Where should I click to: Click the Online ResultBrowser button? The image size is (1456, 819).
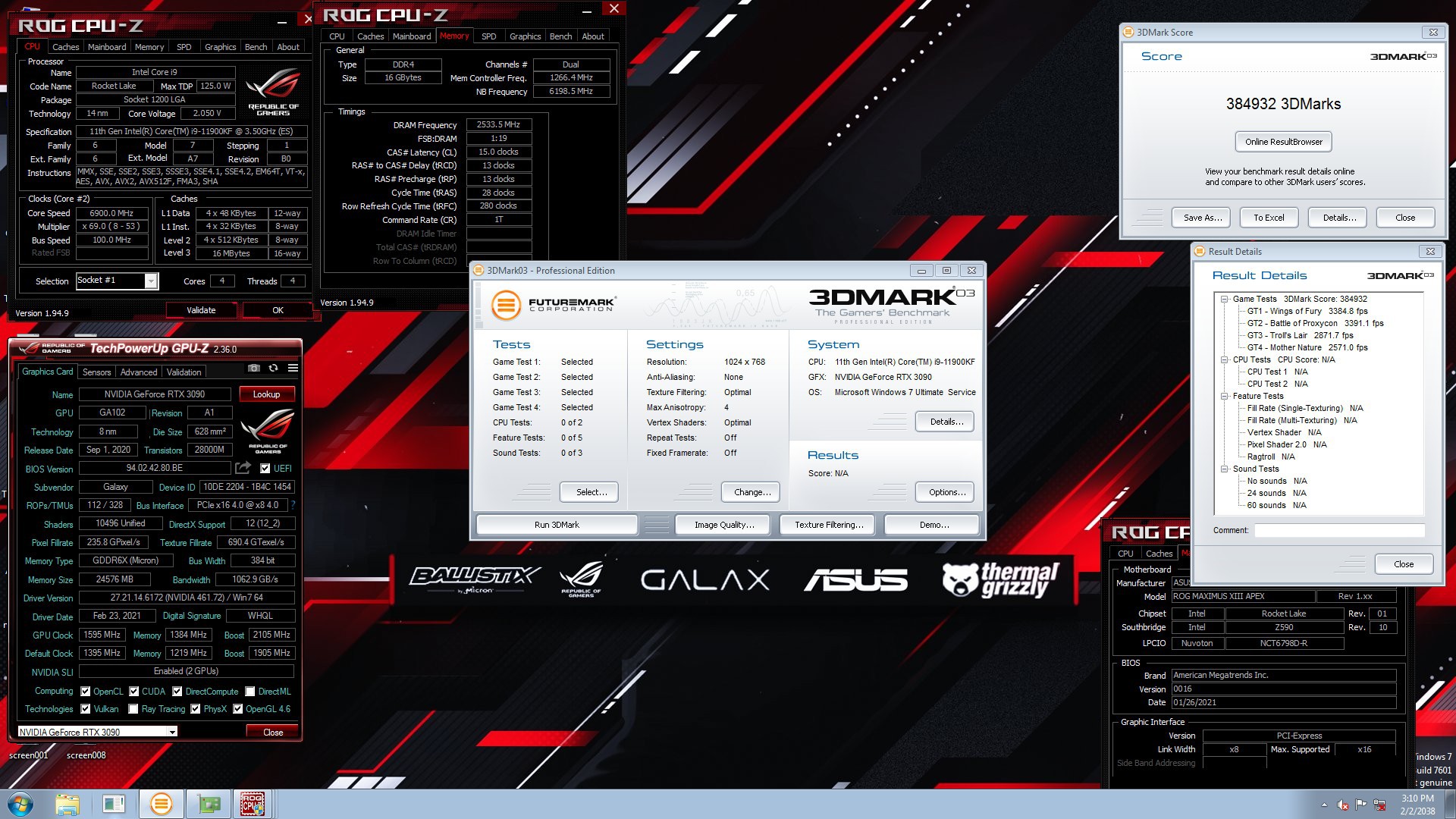[x=1283, y=142]
